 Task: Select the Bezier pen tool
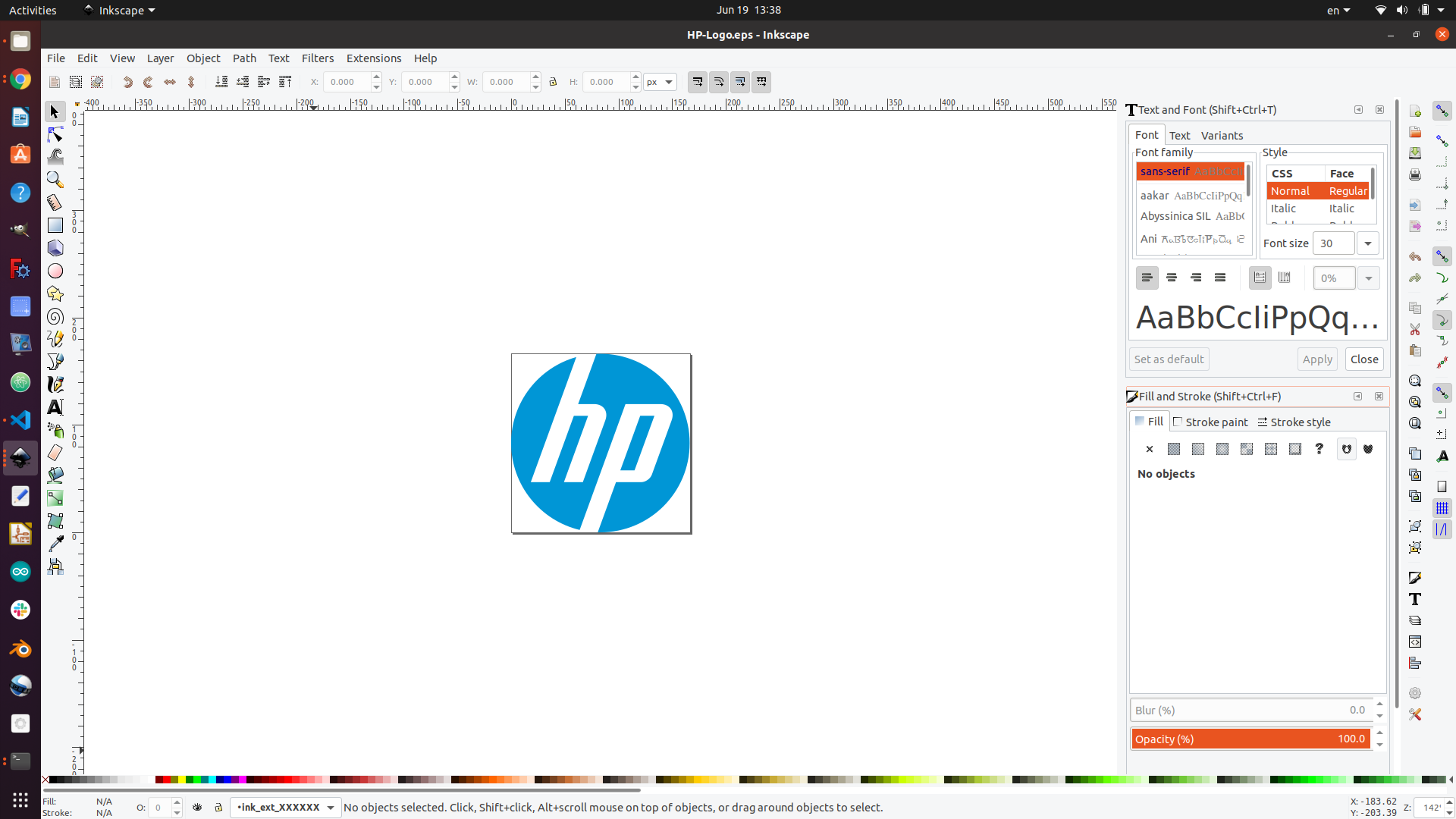[55, 362]
